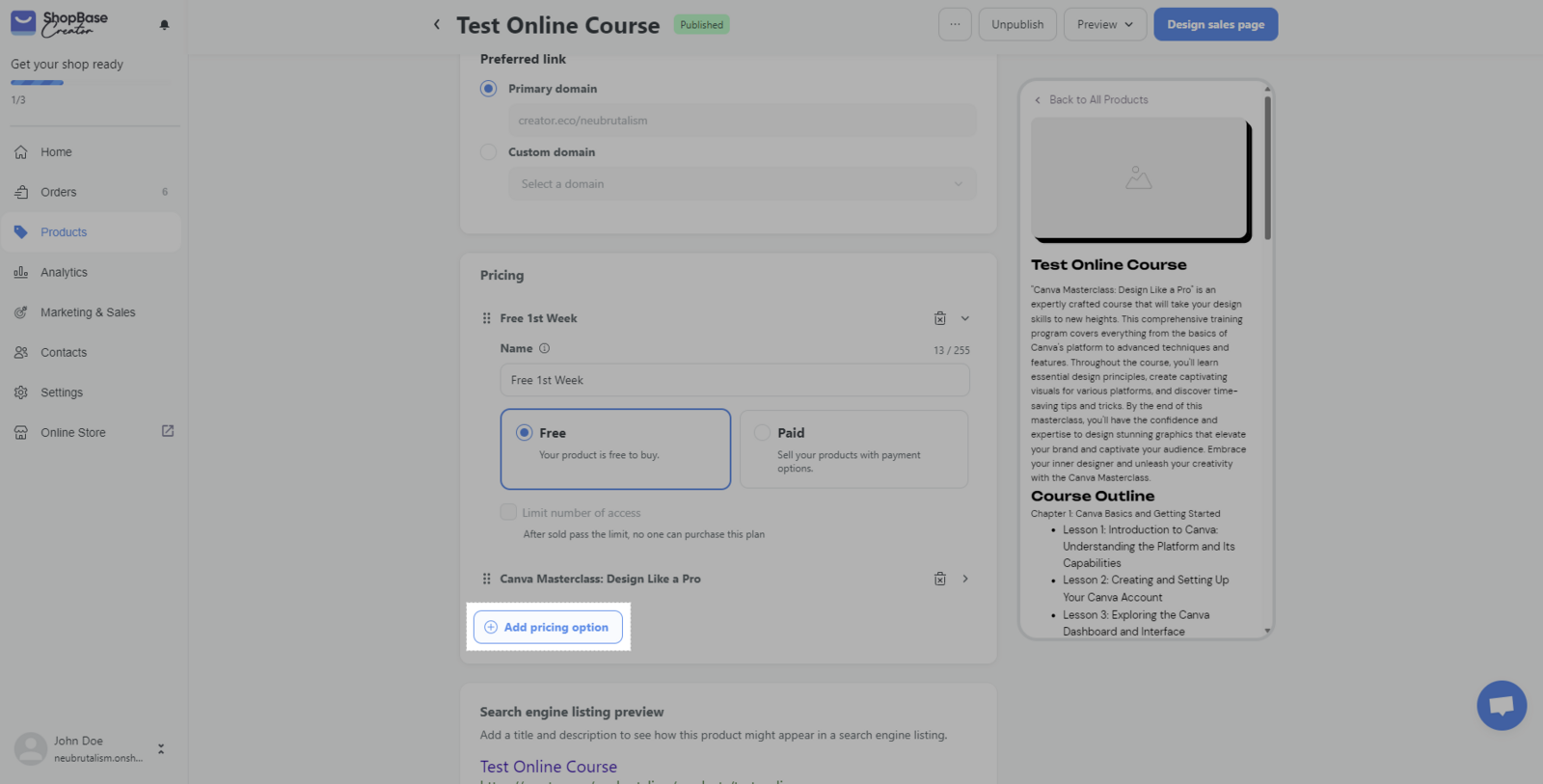Delete the Canva Masterclass pricing option
The width and height of the screenshot is (1543, 784).
tap(940, 579)
